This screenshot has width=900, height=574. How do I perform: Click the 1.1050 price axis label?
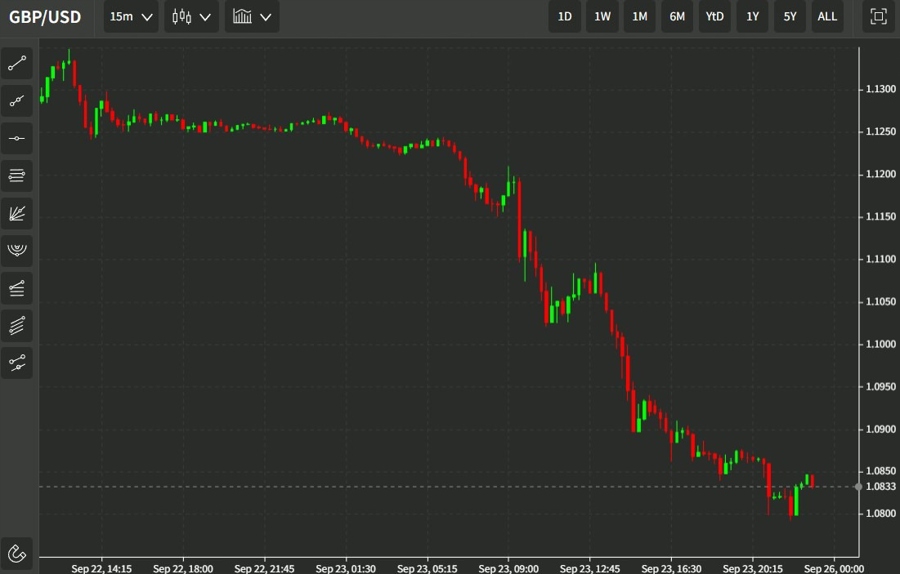[x=880, y=301]
